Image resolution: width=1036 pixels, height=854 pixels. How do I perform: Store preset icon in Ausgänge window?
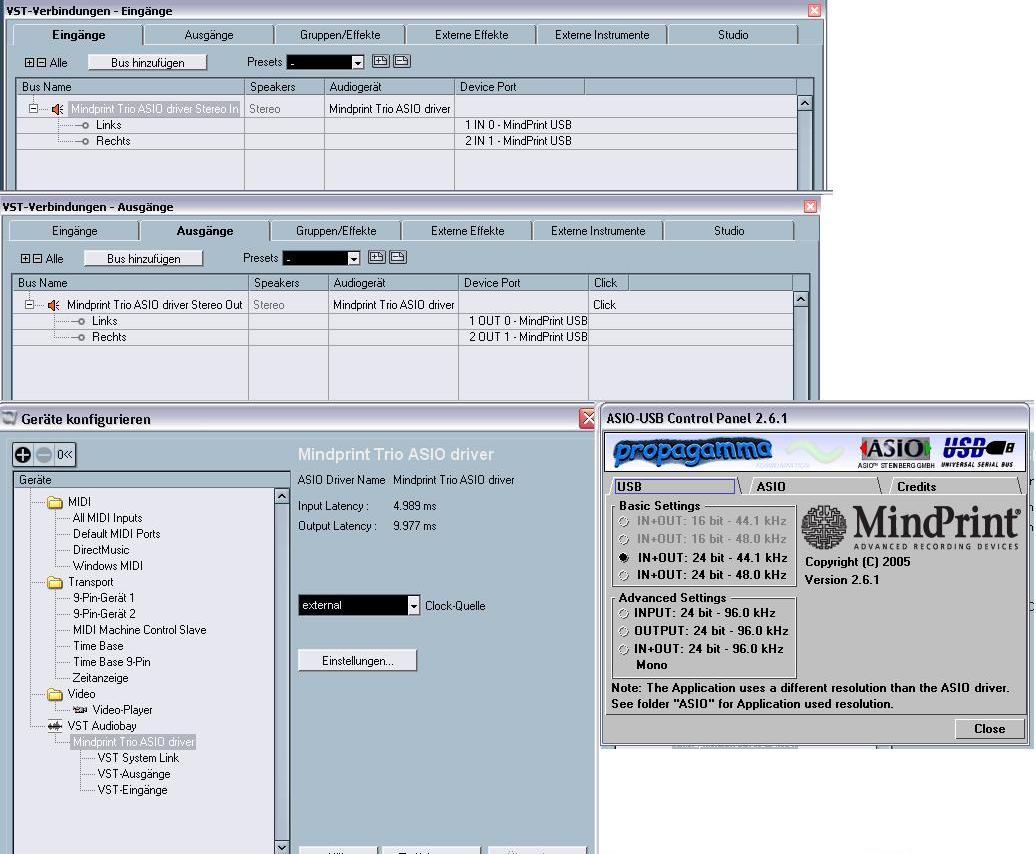click(x=377, y=258)
